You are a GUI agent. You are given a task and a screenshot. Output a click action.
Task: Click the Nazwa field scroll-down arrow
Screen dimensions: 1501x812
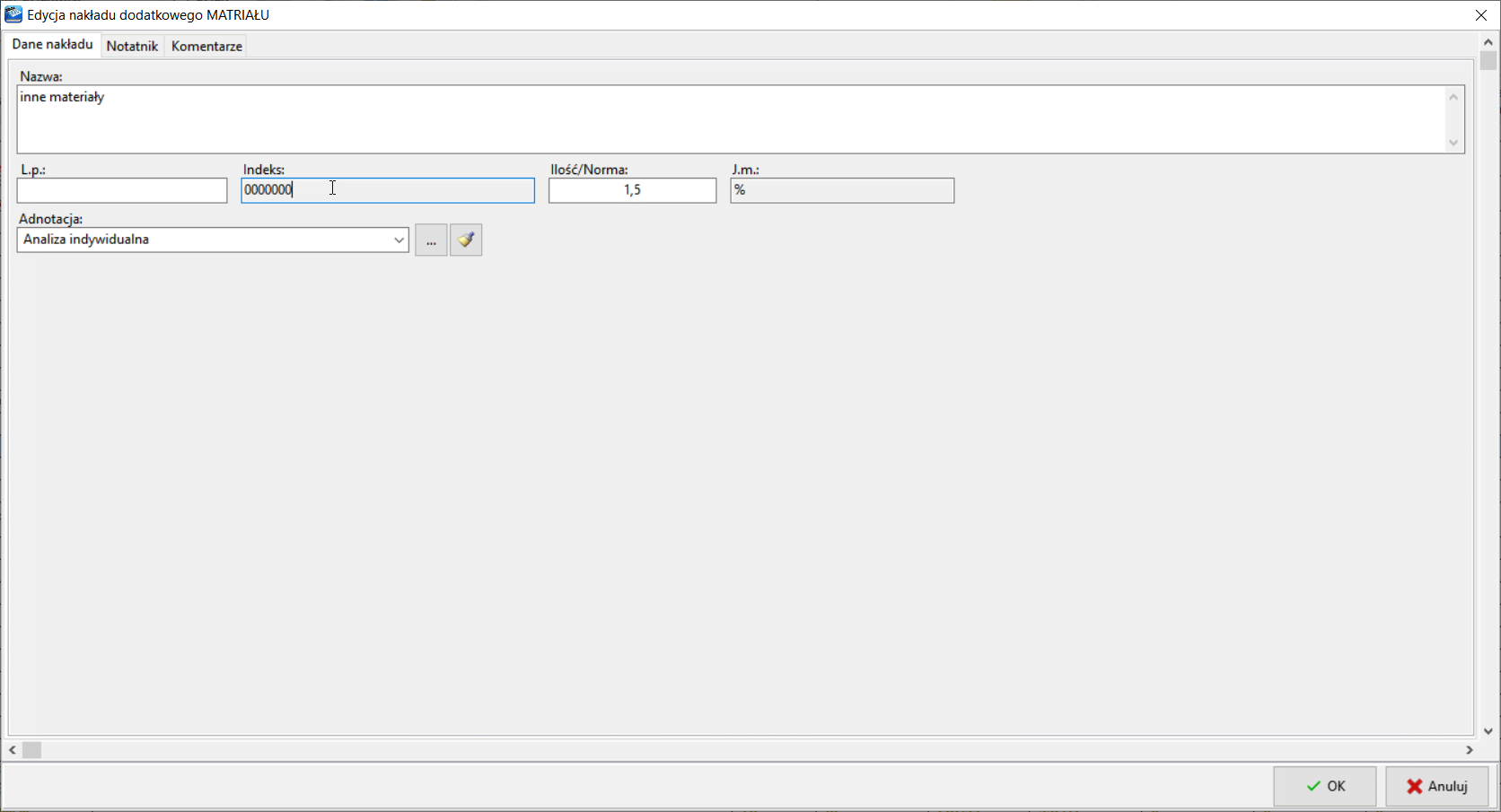pyautogui.click(x=1453, y=143)
